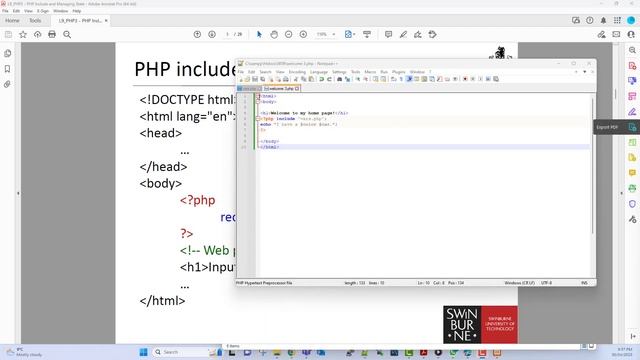
Task: Click Notepad++ vertical scrollbar
Action: pyautogui.click(x=592, y=165)
